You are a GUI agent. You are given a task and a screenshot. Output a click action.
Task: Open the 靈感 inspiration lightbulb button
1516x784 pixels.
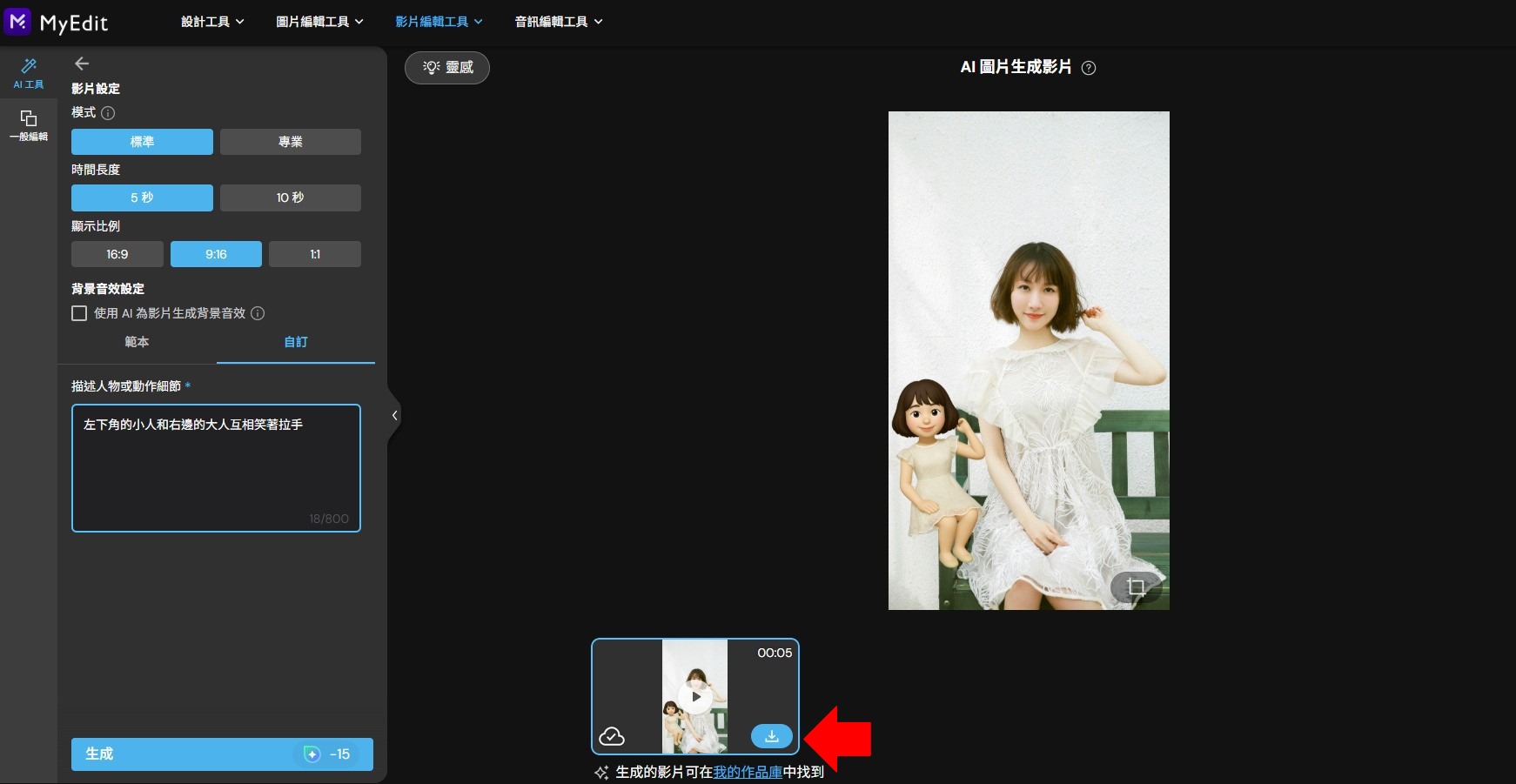tap(447, 67)
